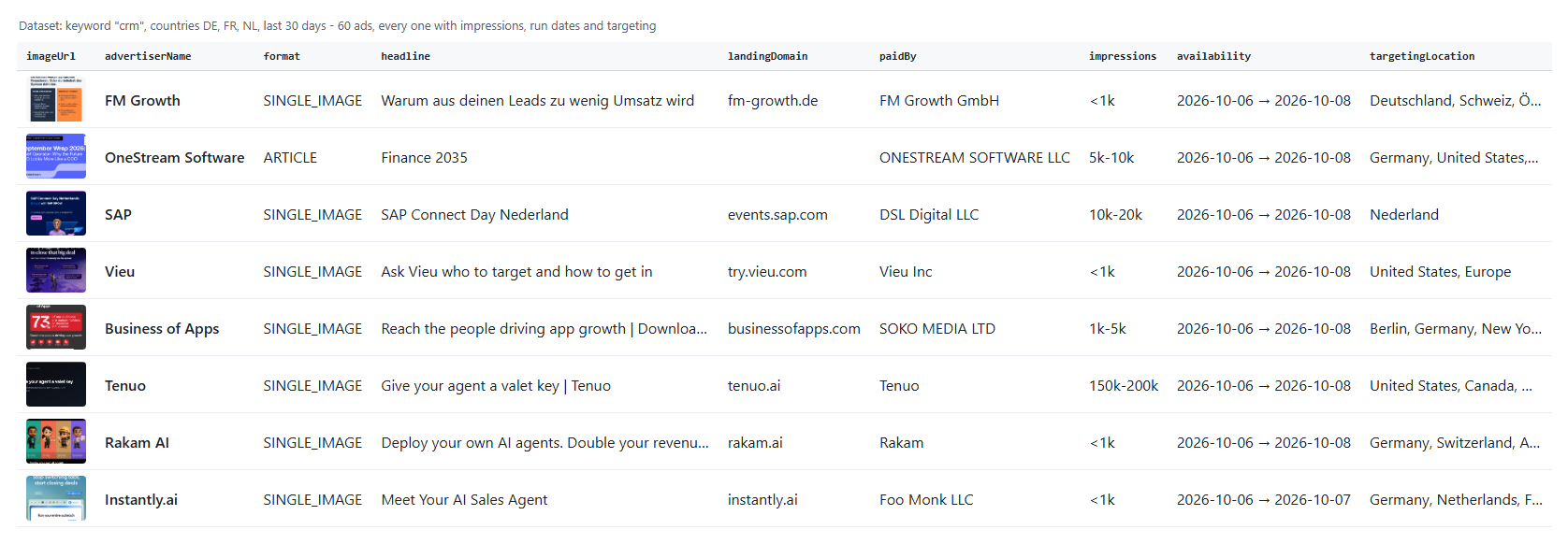
Task: Open the Tenuo ad thumbnail image
Action: pyautogui.click(x=56, y=384)
